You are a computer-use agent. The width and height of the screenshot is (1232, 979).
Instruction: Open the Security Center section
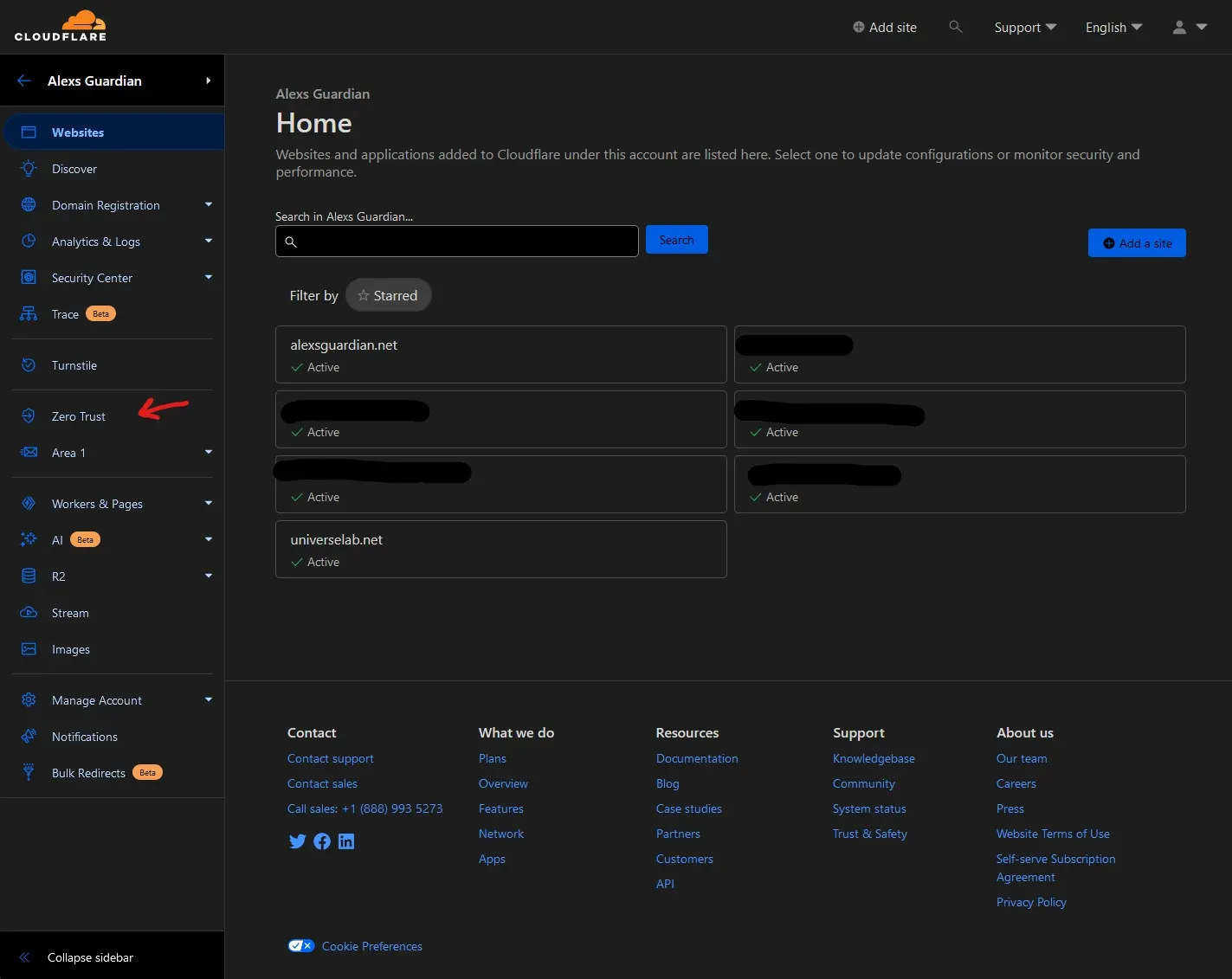coord(92,277)
